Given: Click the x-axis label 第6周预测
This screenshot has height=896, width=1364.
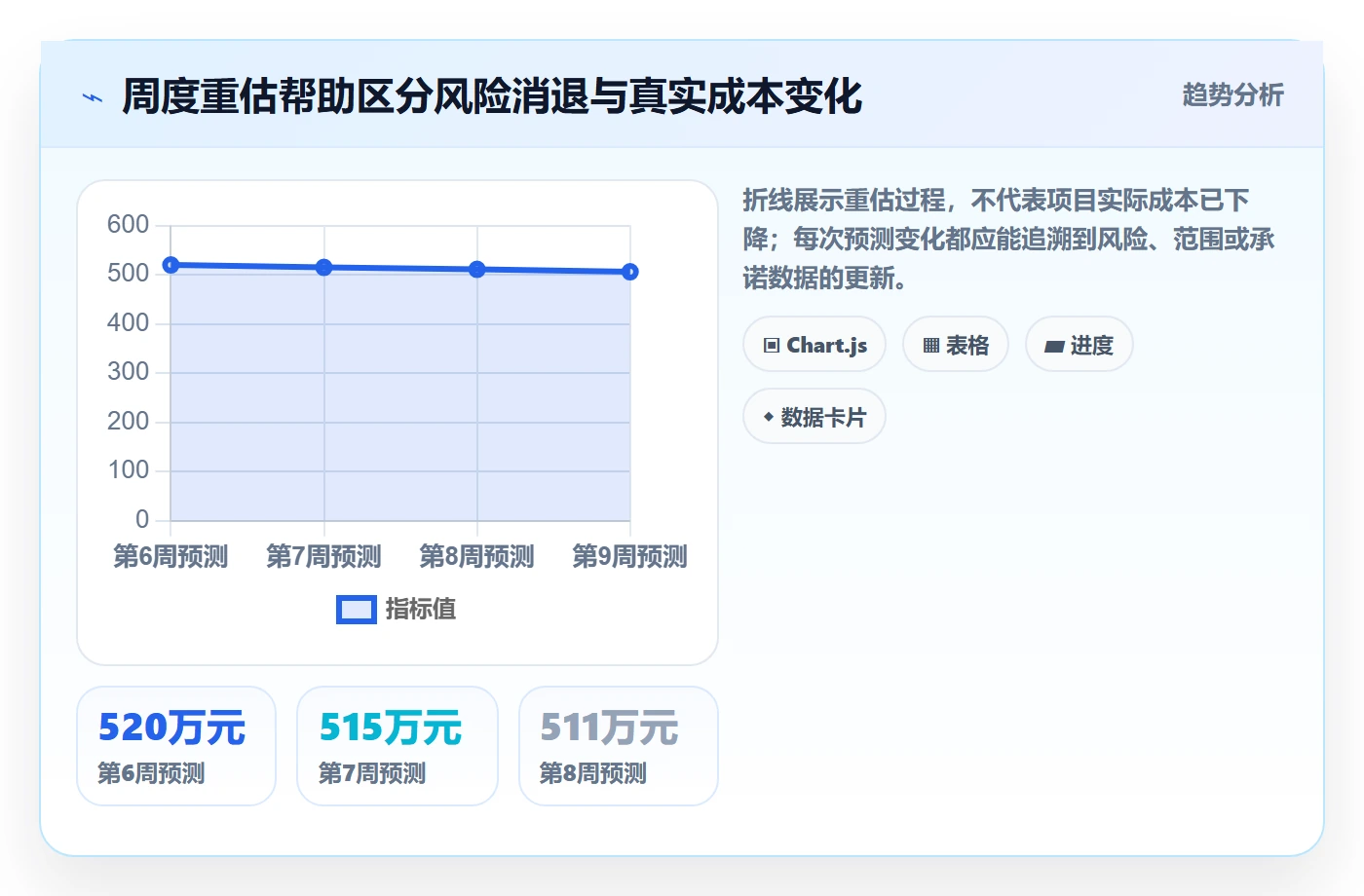Looking at the screenshot, I should [170, 556].
